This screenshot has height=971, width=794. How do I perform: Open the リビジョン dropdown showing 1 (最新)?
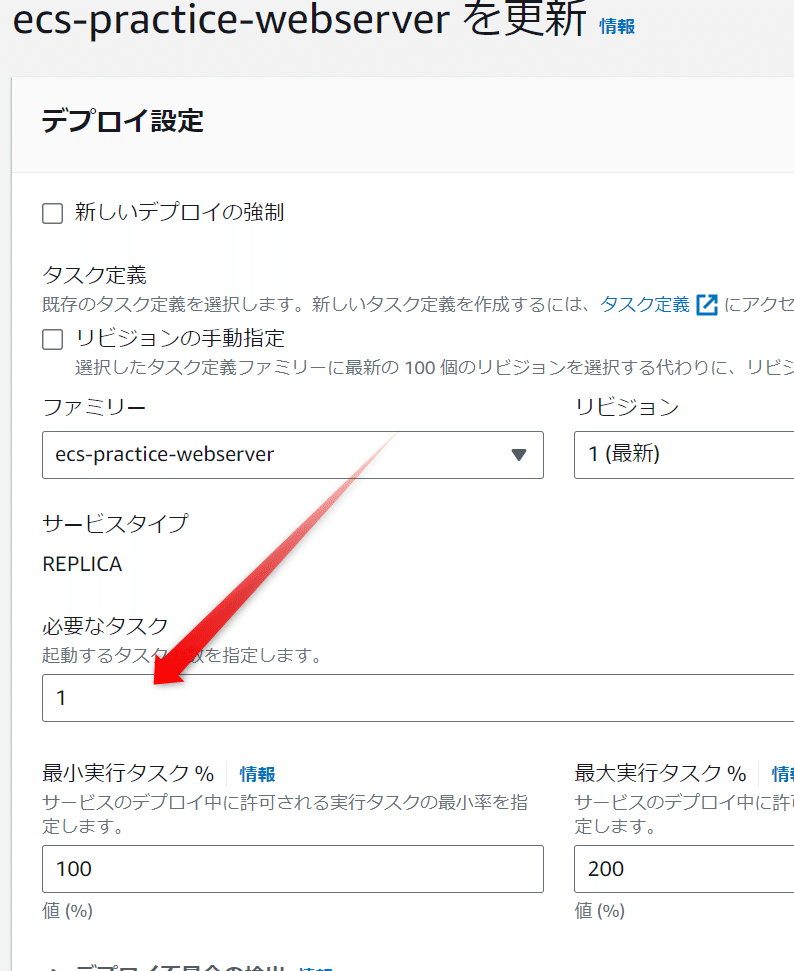click(684, 455)
